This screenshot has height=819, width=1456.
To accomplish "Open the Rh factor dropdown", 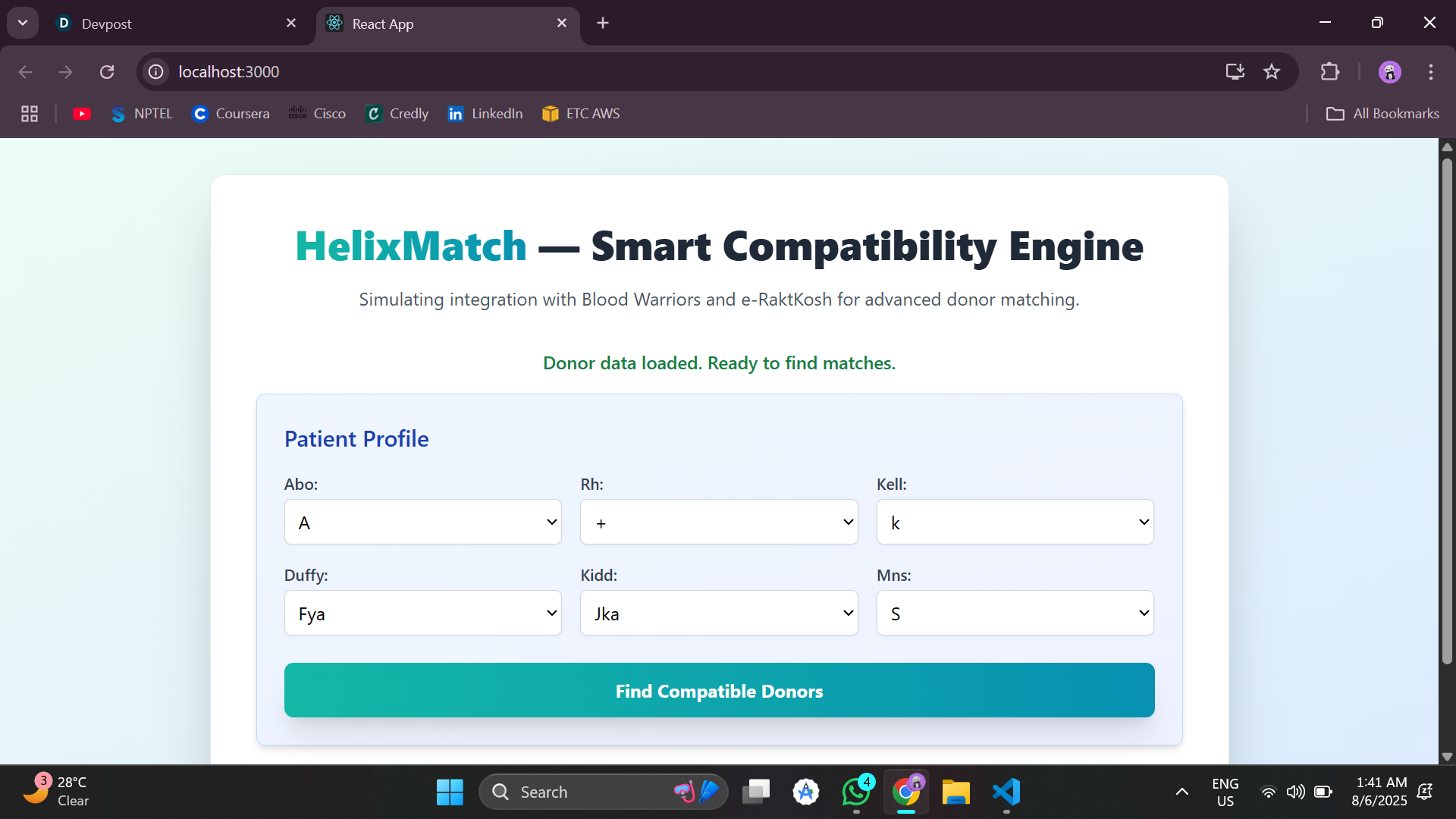I will 718,522.
